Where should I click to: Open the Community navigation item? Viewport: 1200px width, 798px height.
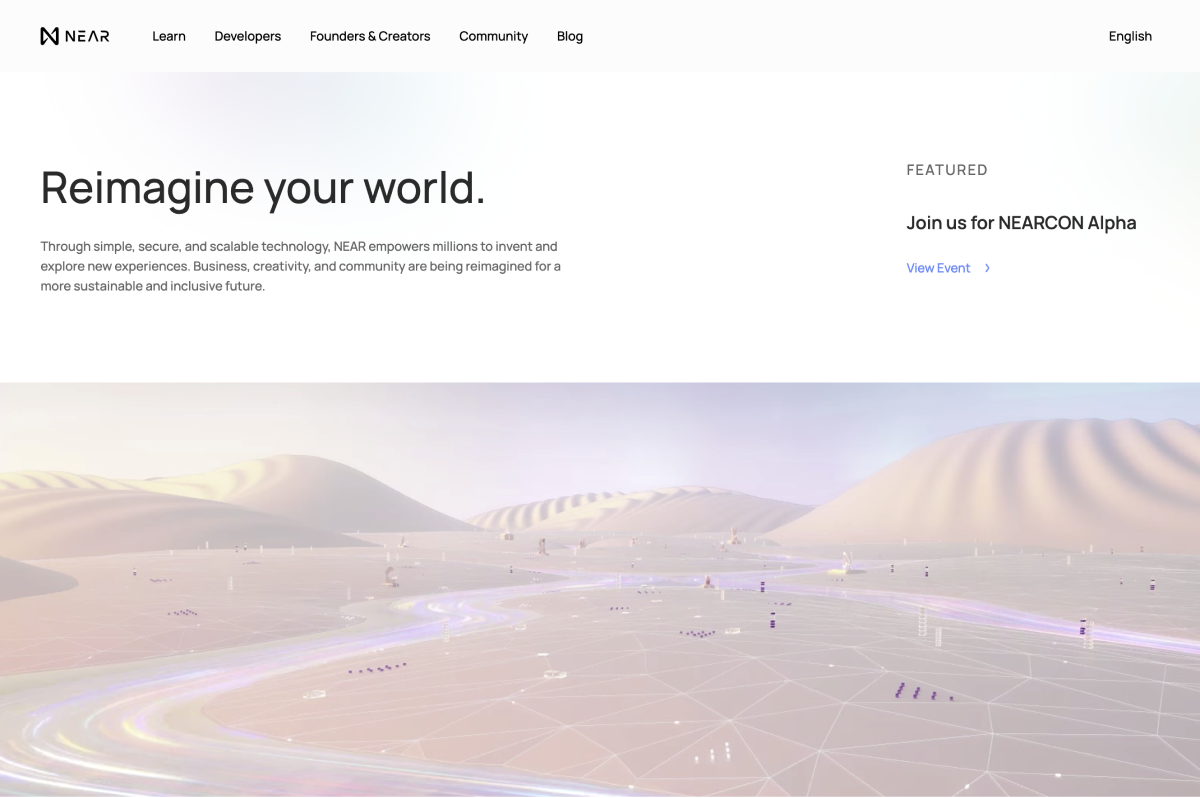pos(493,36)
